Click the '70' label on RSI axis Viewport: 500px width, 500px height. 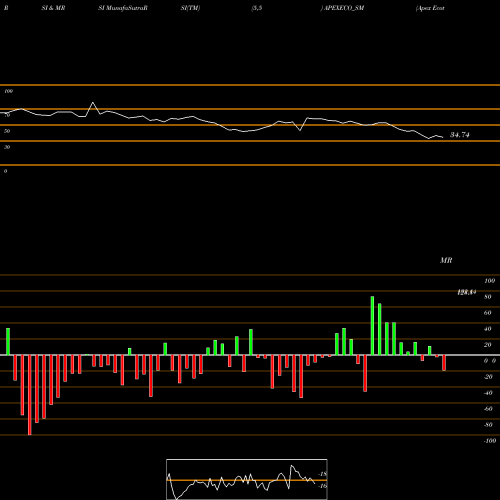7,115
